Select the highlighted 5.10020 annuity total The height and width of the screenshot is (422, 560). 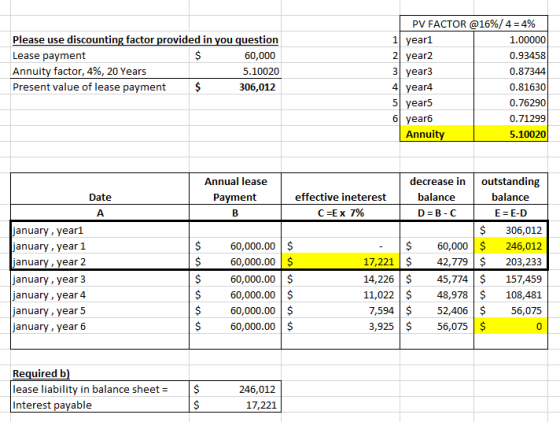click(511, 134)
